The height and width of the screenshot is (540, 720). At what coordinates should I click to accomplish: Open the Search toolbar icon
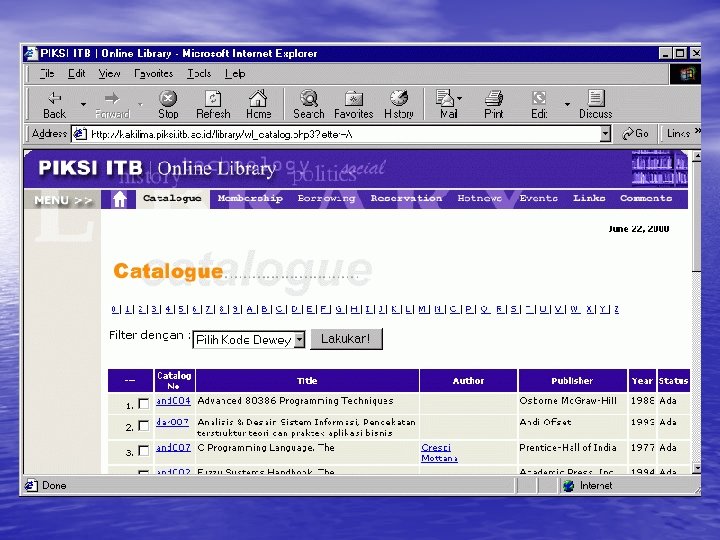[x=309, y=104]
